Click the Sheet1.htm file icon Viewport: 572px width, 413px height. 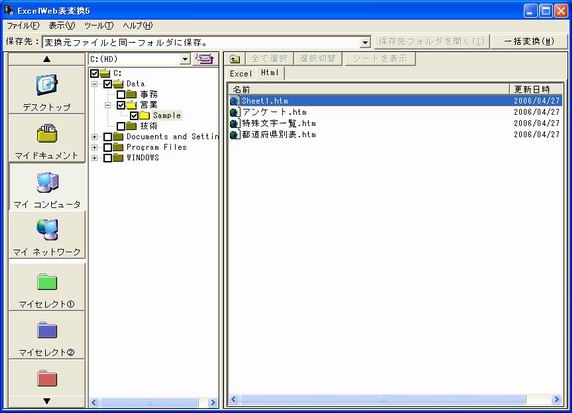pyautogui.click(x=235, y=101)
